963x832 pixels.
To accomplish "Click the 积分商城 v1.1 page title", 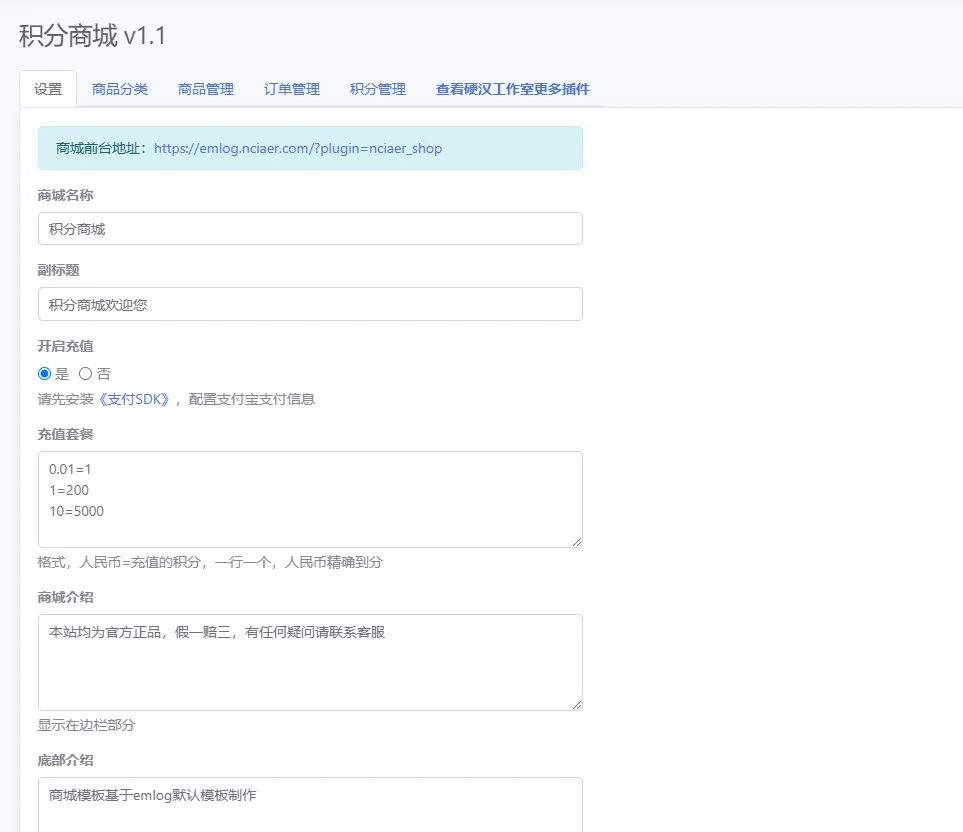I will tap(93, 36).
